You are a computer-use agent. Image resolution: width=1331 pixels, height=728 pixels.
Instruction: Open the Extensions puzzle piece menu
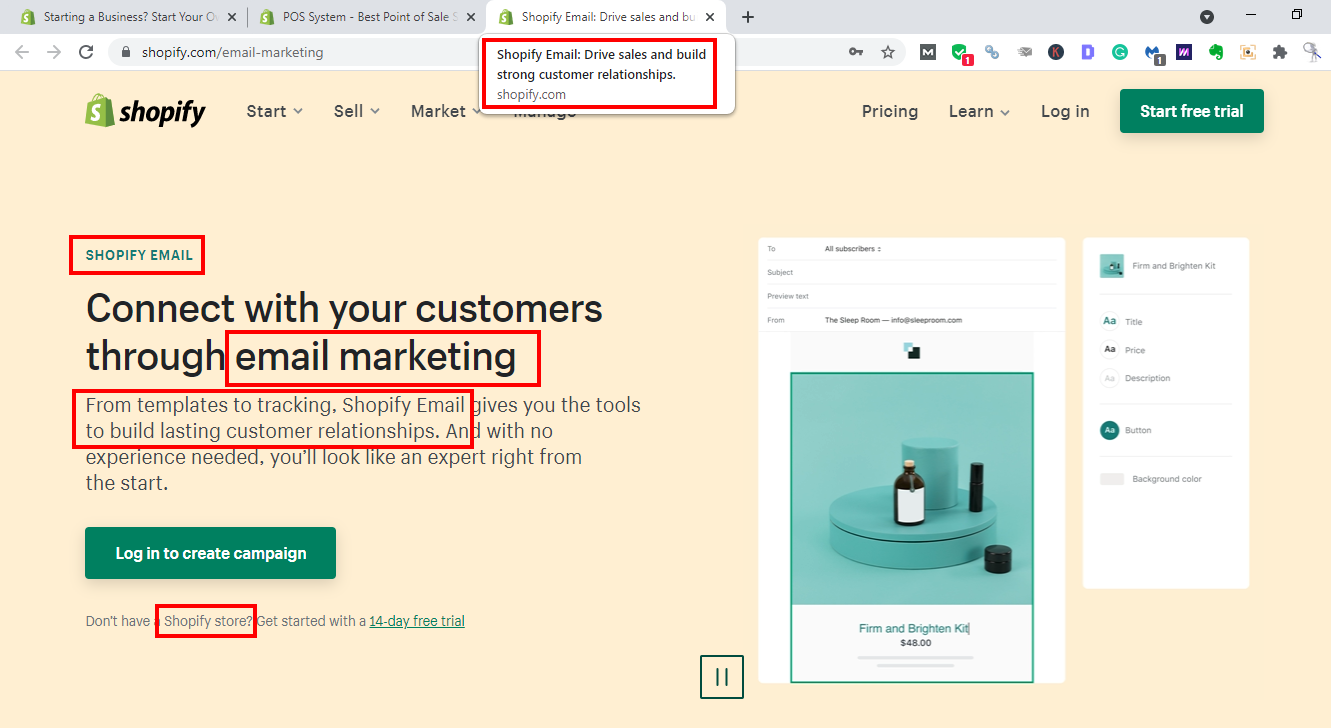[x=1280, y=52]
